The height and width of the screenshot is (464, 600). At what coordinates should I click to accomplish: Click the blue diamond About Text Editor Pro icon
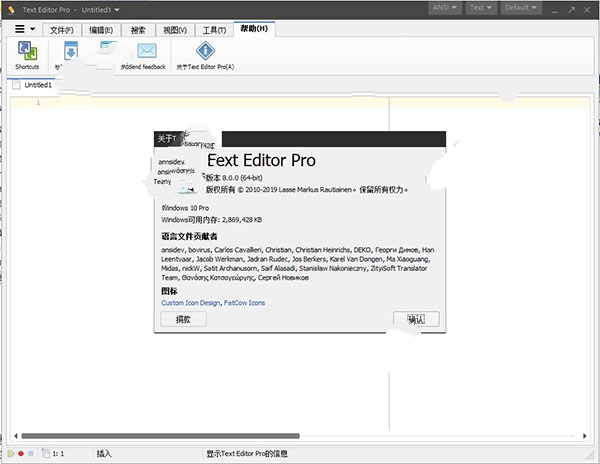point(205,50)
